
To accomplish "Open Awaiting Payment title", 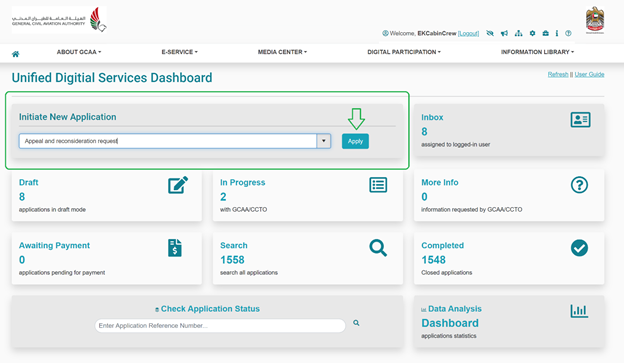I will [55, 246].
